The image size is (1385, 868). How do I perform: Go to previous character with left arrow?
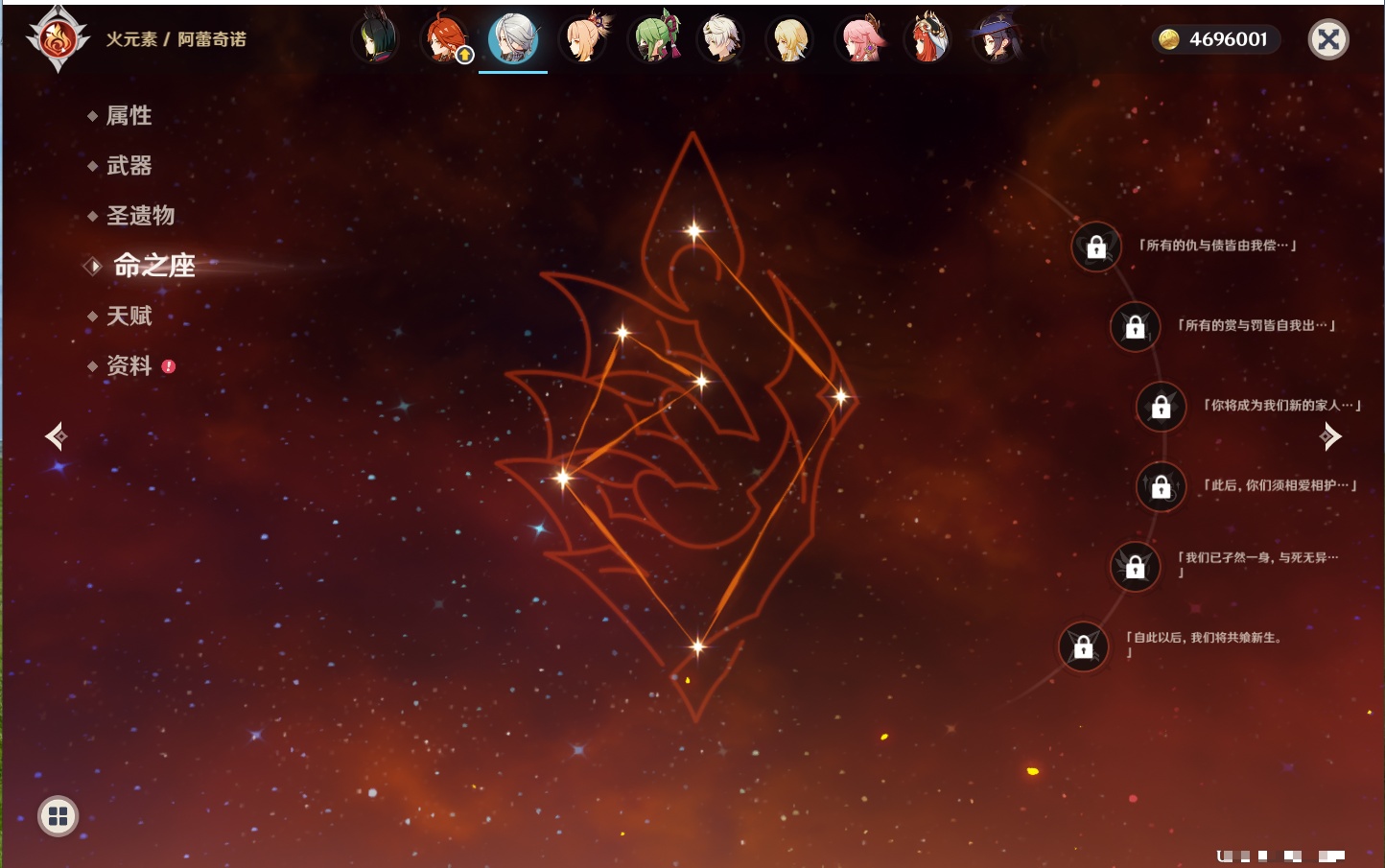coord(56,437)
